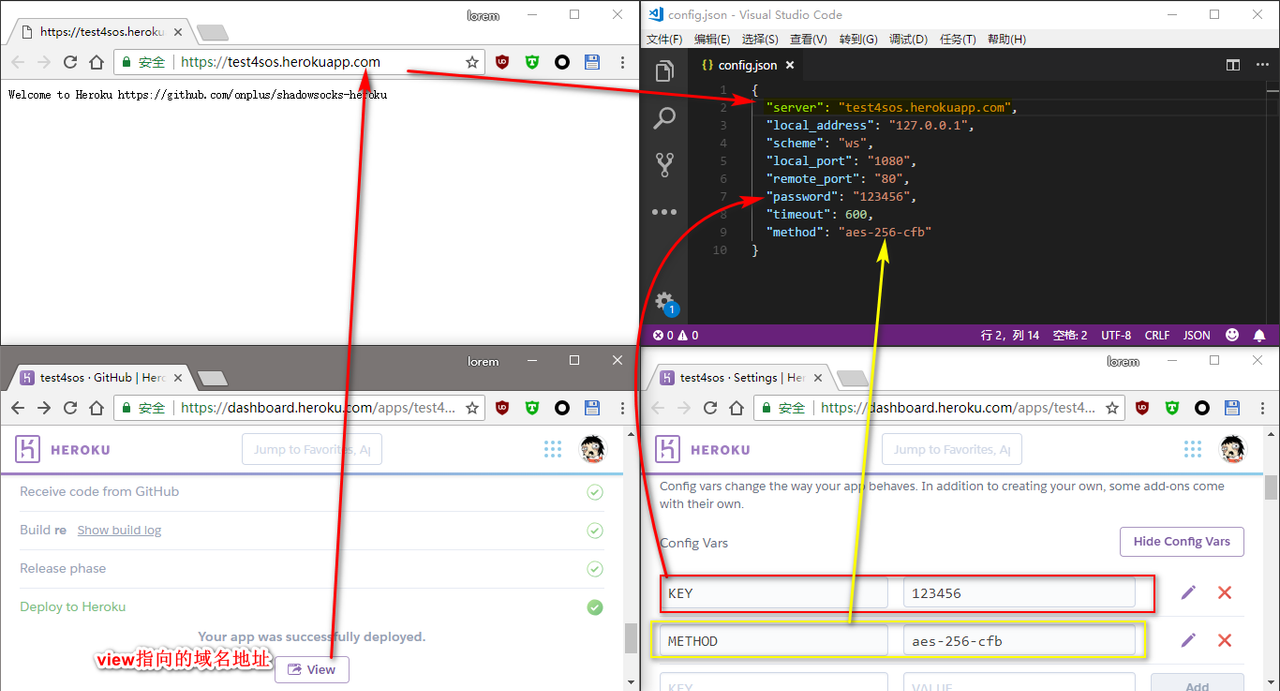The image size is (1280, 691).
Task: Click forward arrow in GitHub deploy Heroku window
Action: click(x=44, y=408)
